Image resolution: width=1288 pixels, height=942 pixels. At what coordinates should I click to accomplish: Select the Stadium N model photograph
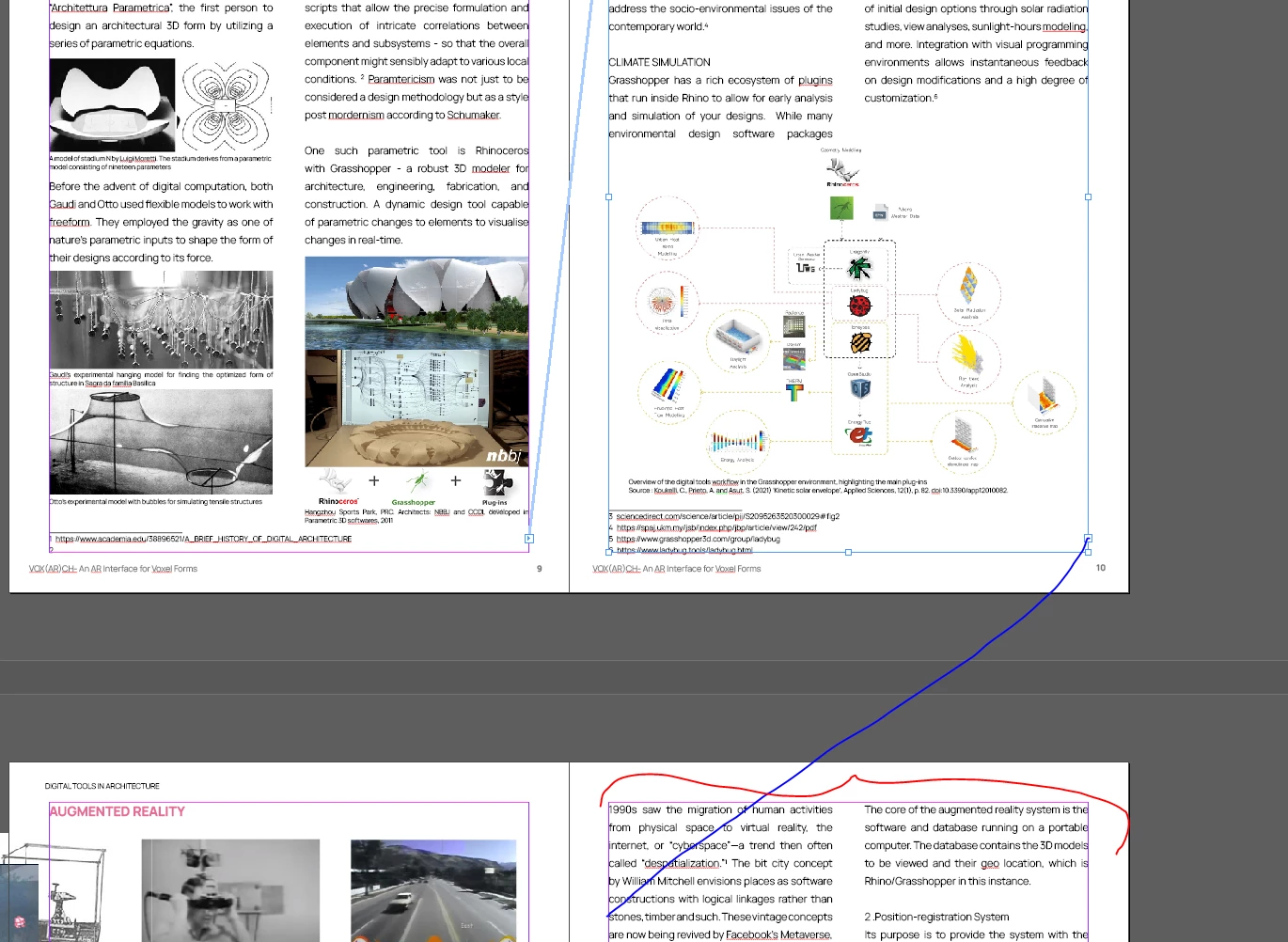coord(112,105)
